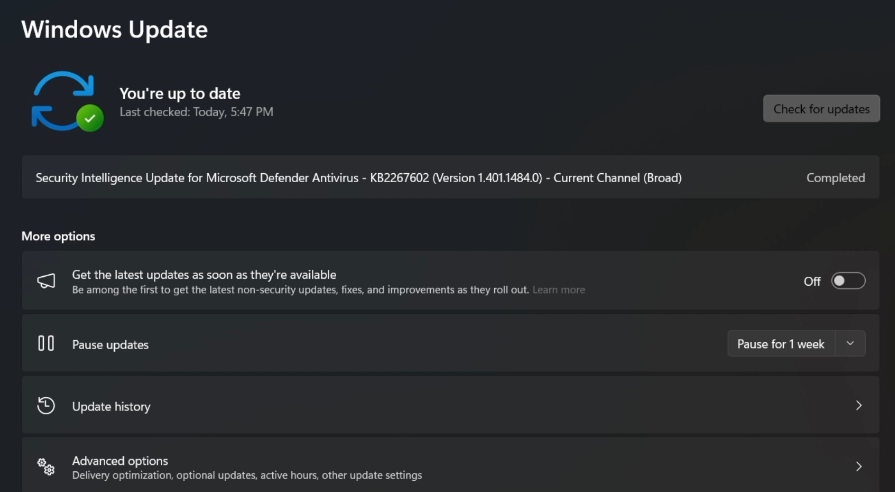Enable the get latest updates toggle
The width and height of the screenshot is (895, 492).
coord(848,281)
